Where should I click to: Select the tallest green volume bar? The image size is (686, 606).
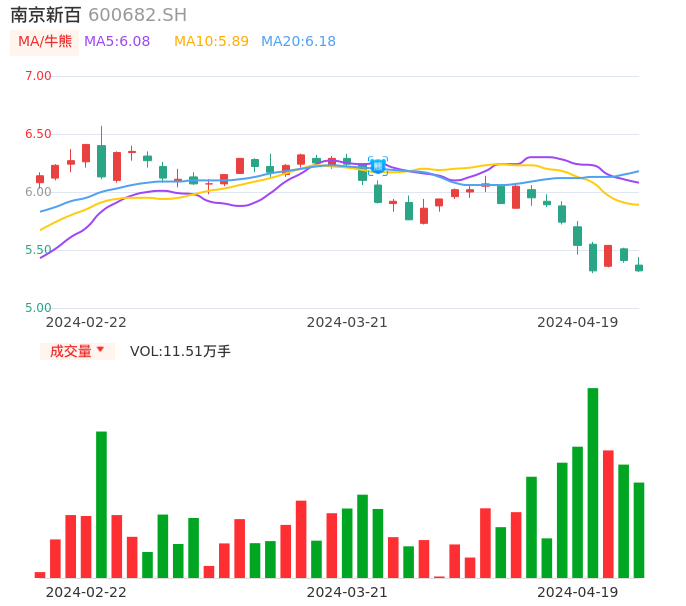click(x=593, y=482)
